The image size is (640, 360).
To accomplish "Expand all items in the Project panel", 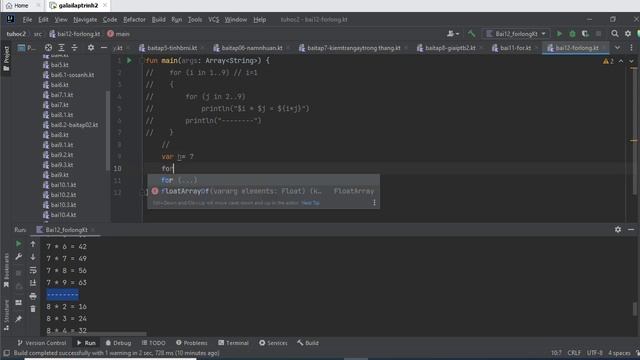I will tap(61, 48).
